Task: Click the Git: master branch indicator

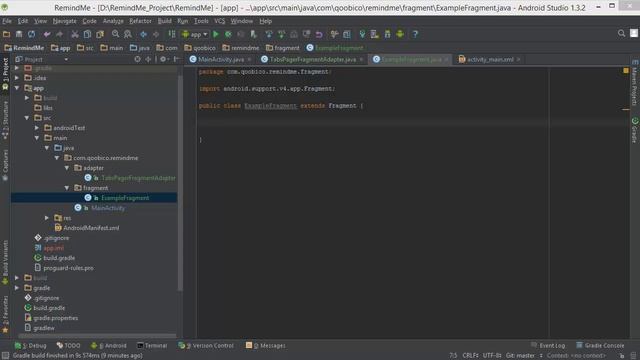Action: pyautogui.click(x=520, y=356)
